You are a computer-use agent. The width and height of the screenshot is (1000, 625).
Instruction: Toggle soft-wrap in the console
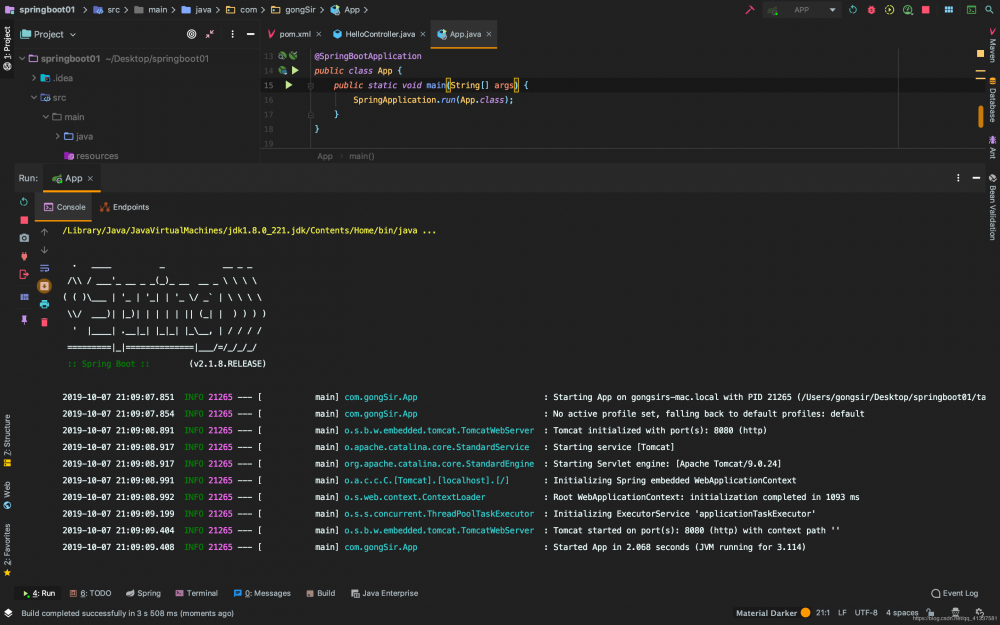tap(44, 268)
